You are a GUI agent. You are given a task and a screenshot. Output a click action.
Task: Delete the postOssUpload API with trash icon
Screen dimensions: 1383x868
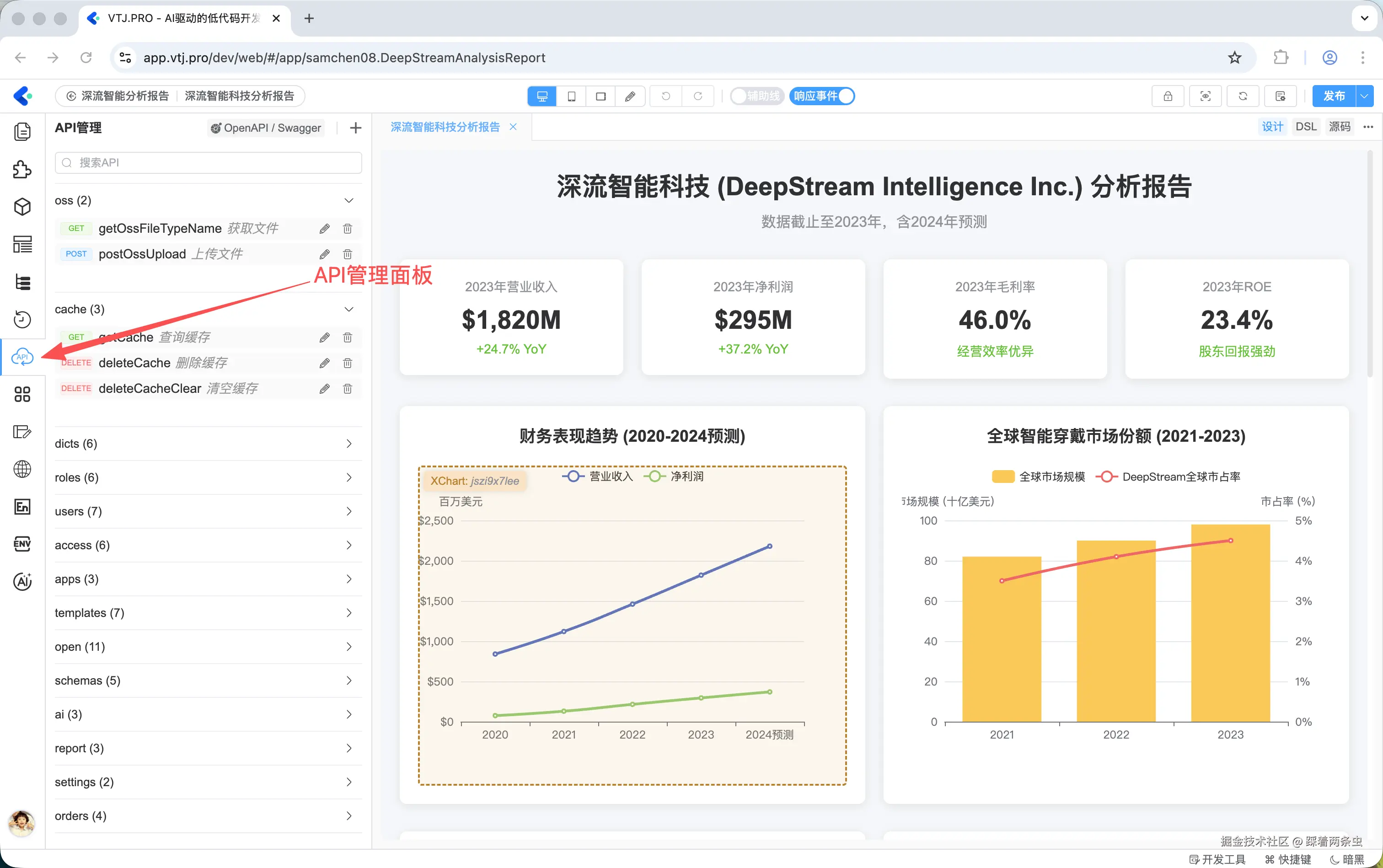tap(347, 254)
